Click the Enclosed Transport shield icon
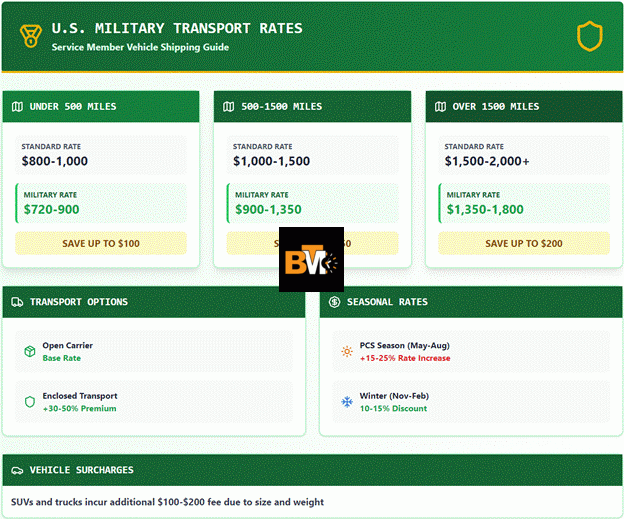Viewport: 624px width, 519px height. (x=30, y=402)
